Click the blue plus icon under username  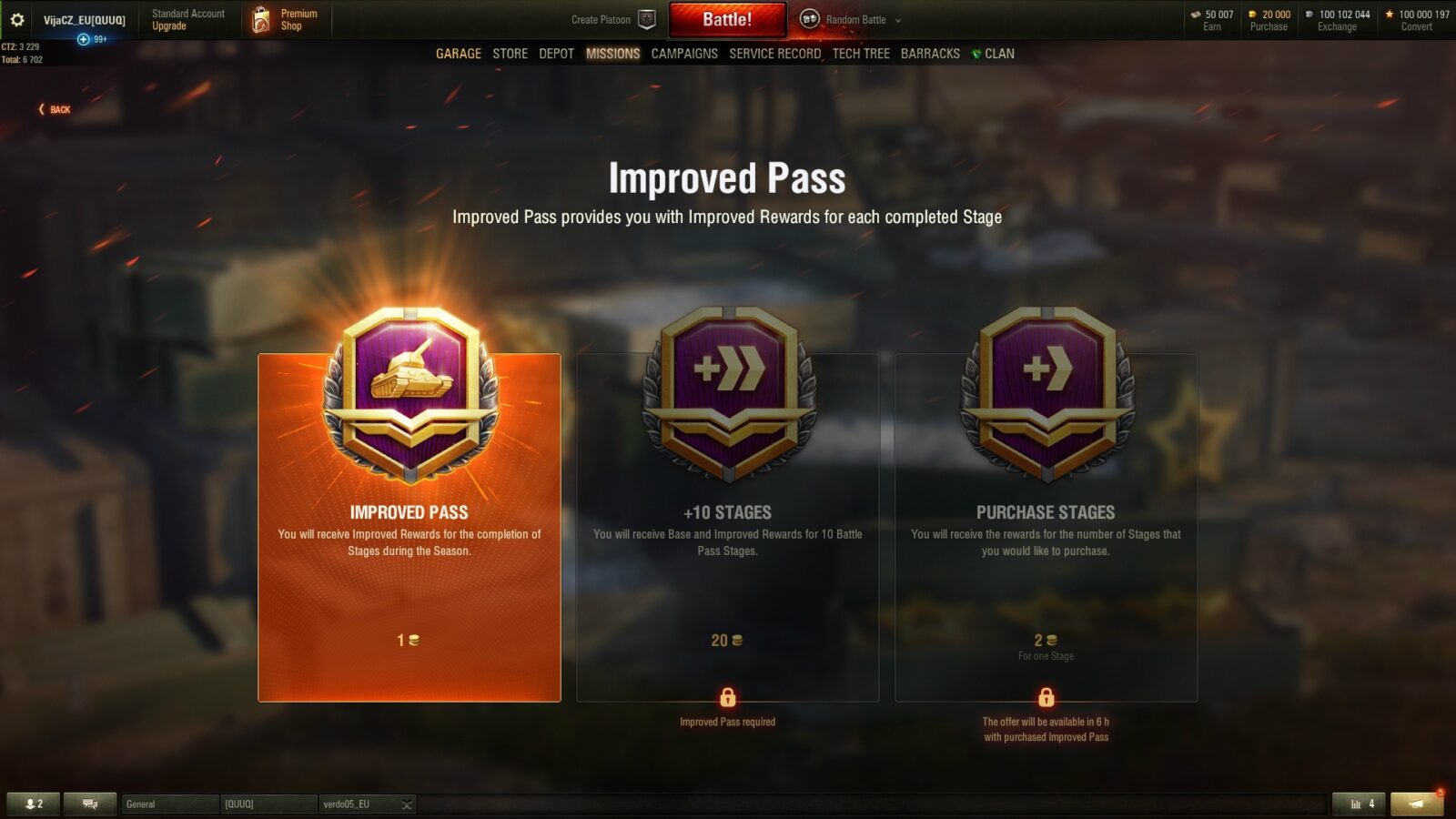coord(84,39)
